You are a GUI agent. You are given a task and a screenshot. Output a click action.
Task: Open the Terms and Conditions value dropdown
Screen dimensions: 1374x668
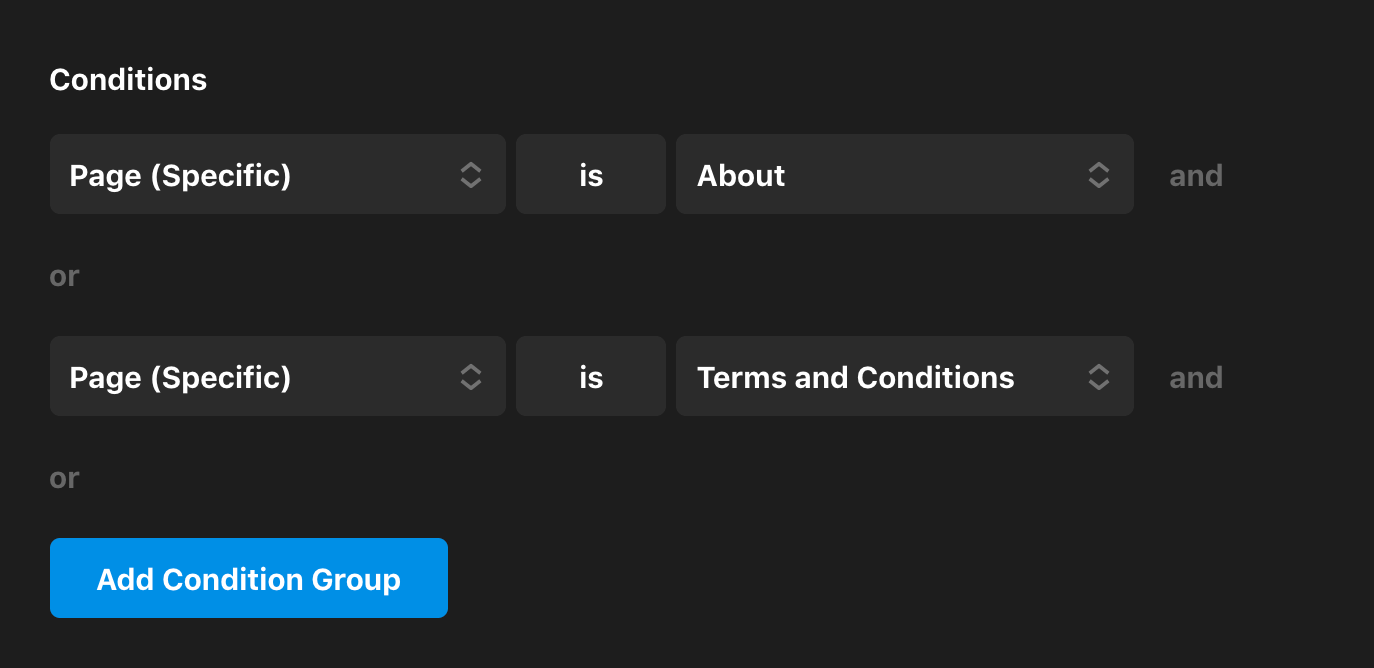coord(904,377)
